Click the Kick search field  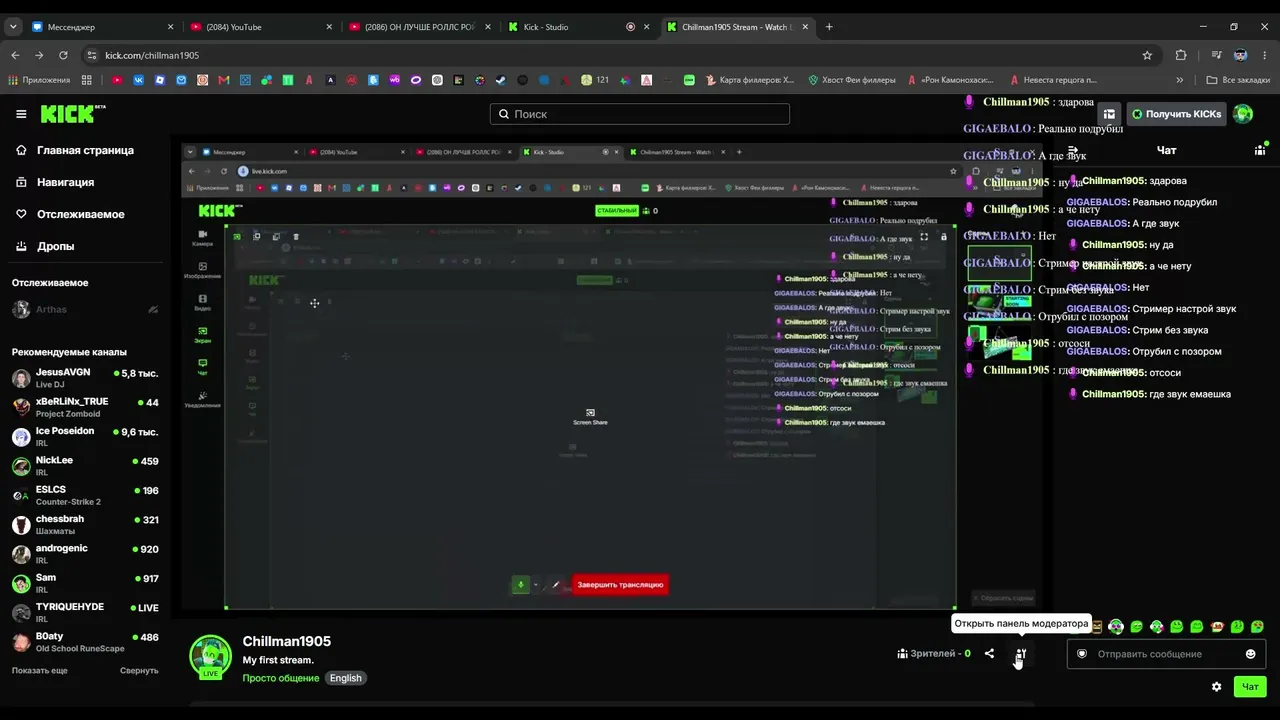[640, 114]
